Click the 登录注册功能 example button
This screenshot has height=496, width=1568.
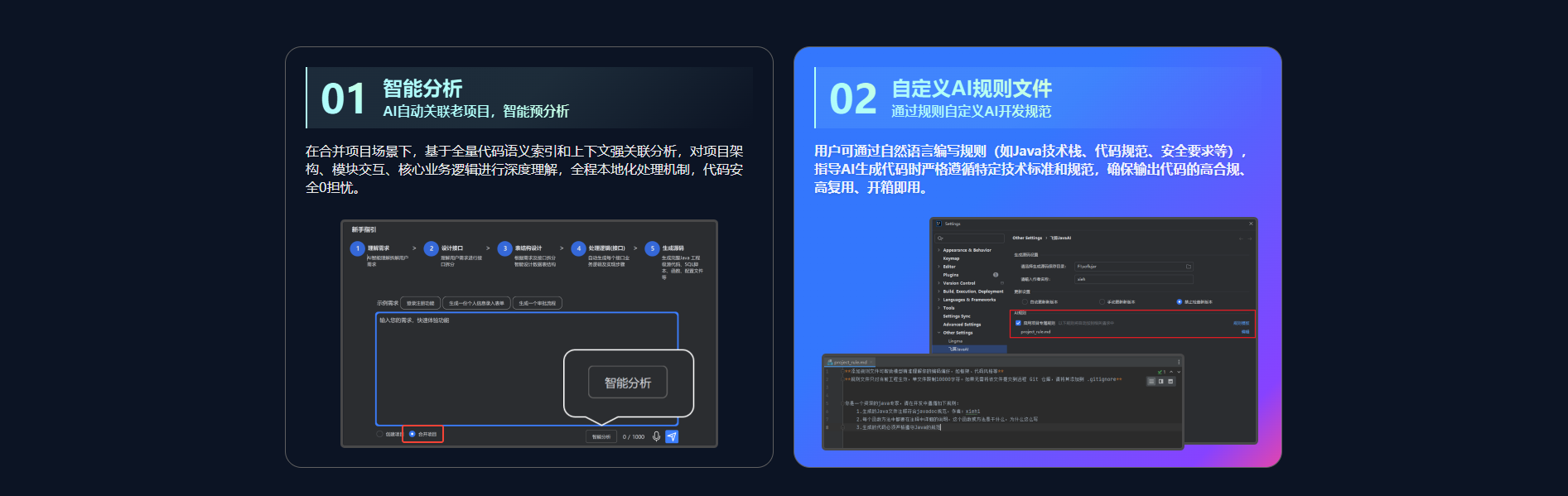[x=421, y=303]
